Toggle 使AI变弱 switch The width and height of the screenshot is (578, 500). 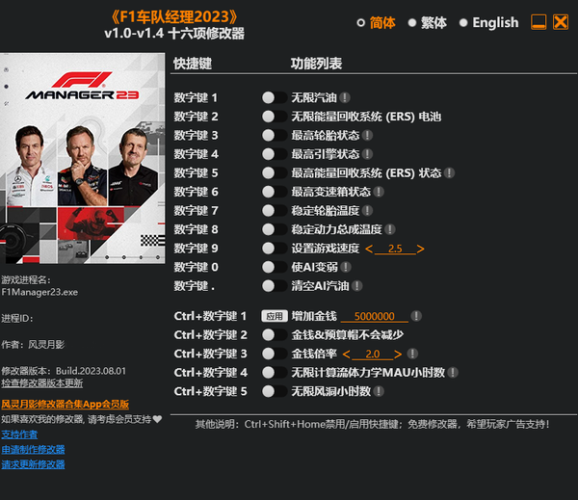pyautogui.click(x=274, y=267)
